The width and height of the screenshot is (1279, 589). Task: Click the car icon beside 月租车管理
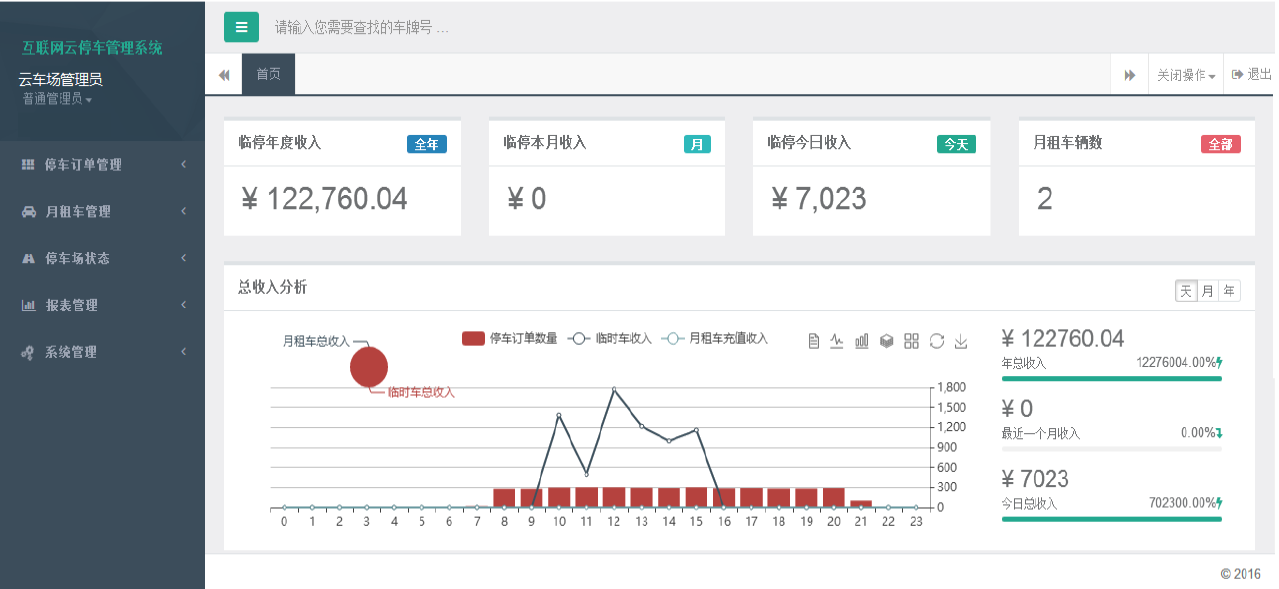[x=28, y=211]
